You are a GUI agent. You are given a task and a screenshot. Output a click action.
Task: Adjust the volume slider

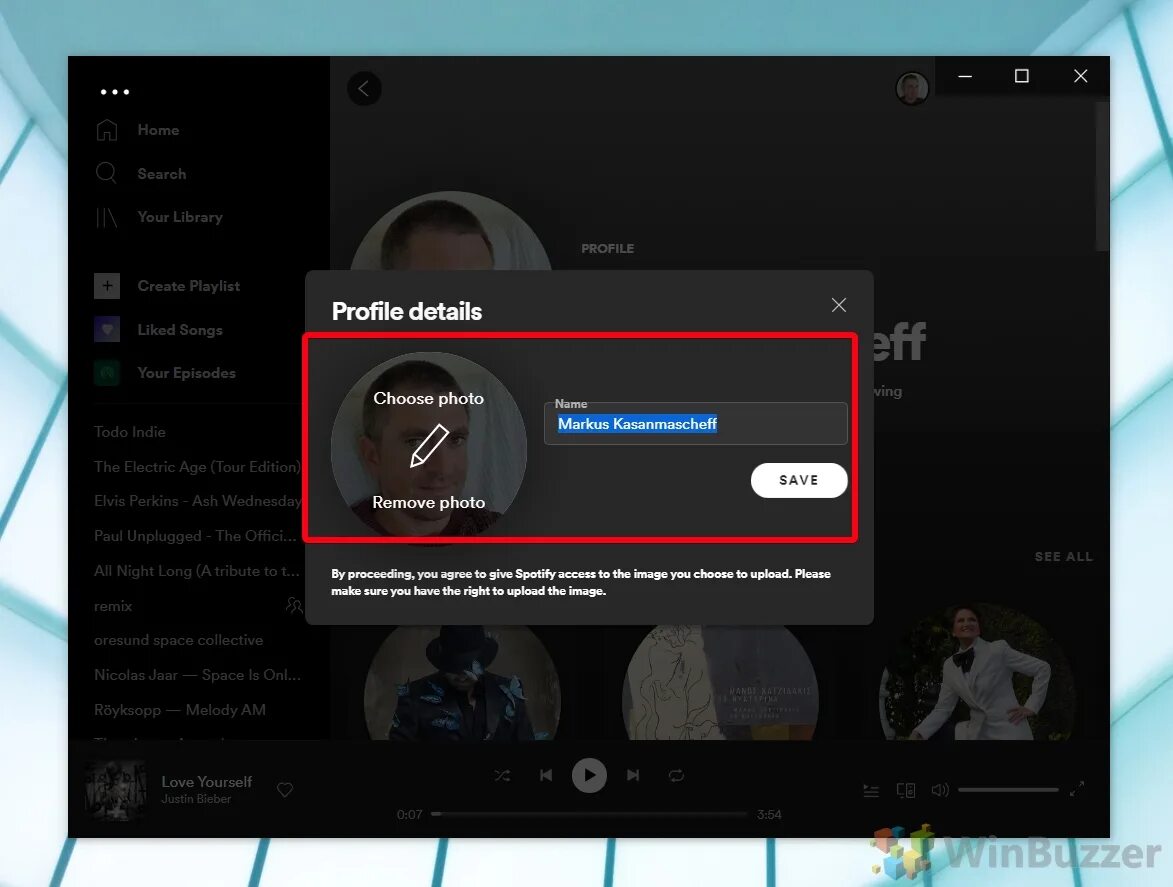1008,790
